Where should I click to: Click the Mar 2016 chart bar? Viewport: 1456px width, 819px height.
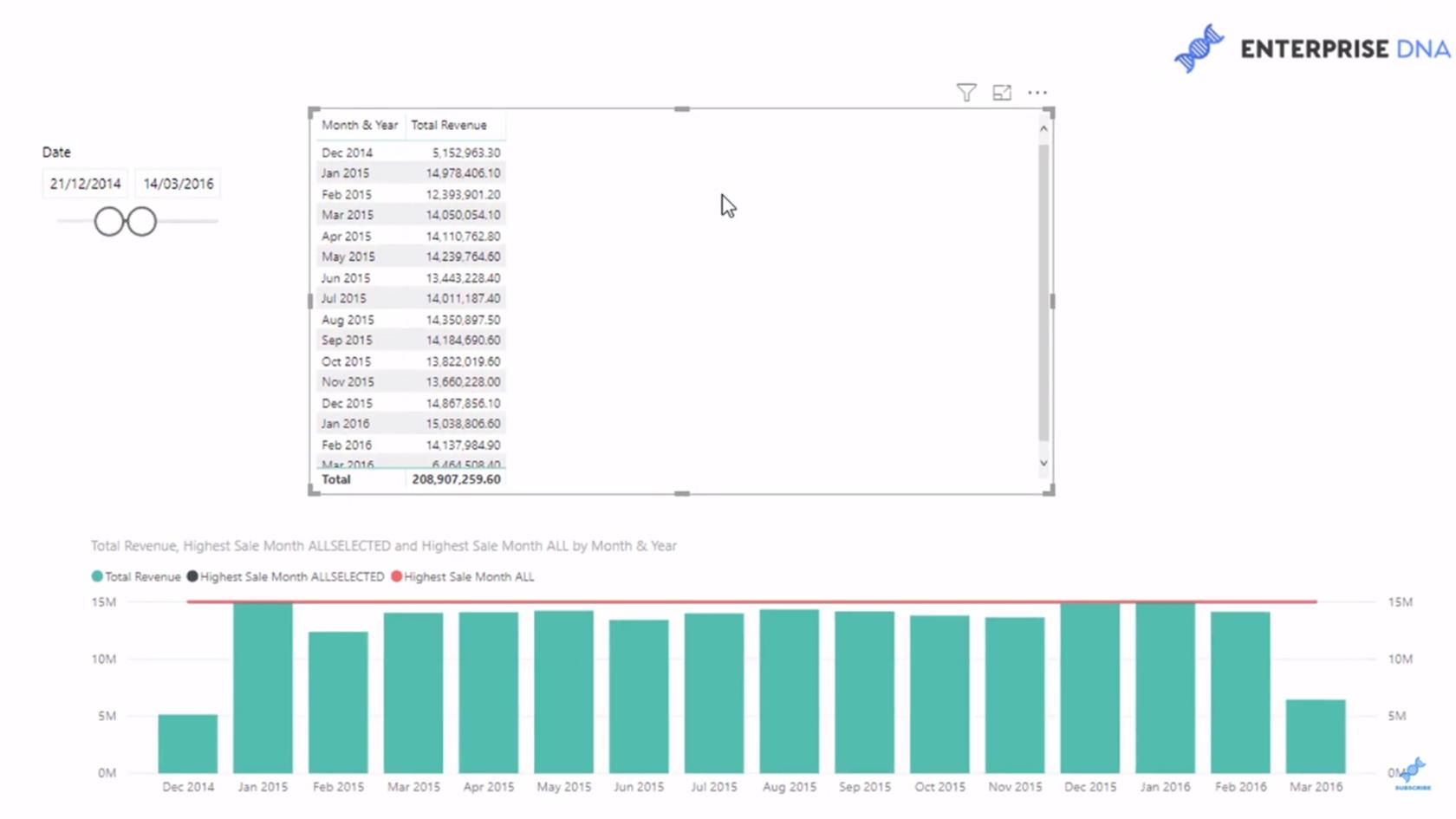point(1316,736)
